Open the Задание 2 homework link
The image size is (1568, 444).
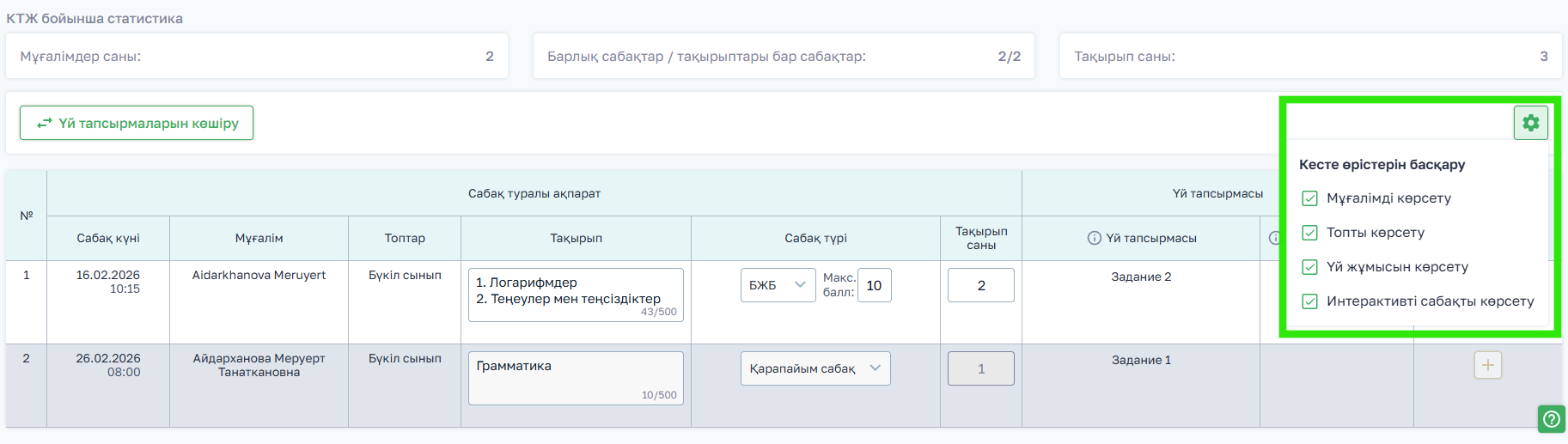[1140, 277]
